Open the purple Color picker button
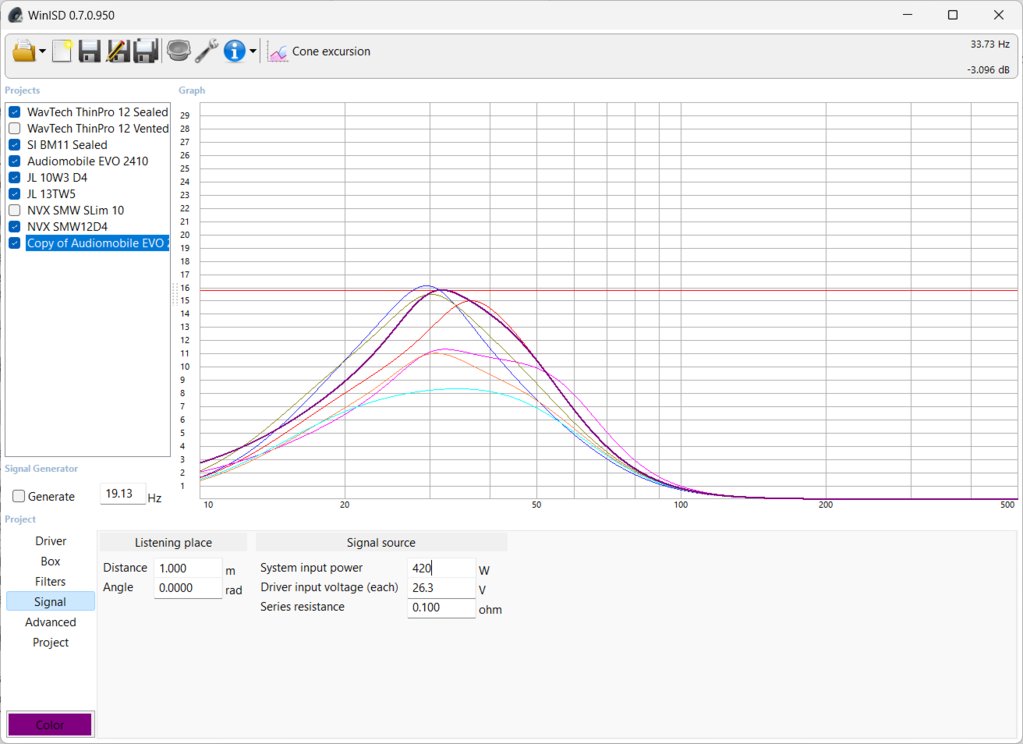This screenshot has width=1023, height=744. point(50,724)
